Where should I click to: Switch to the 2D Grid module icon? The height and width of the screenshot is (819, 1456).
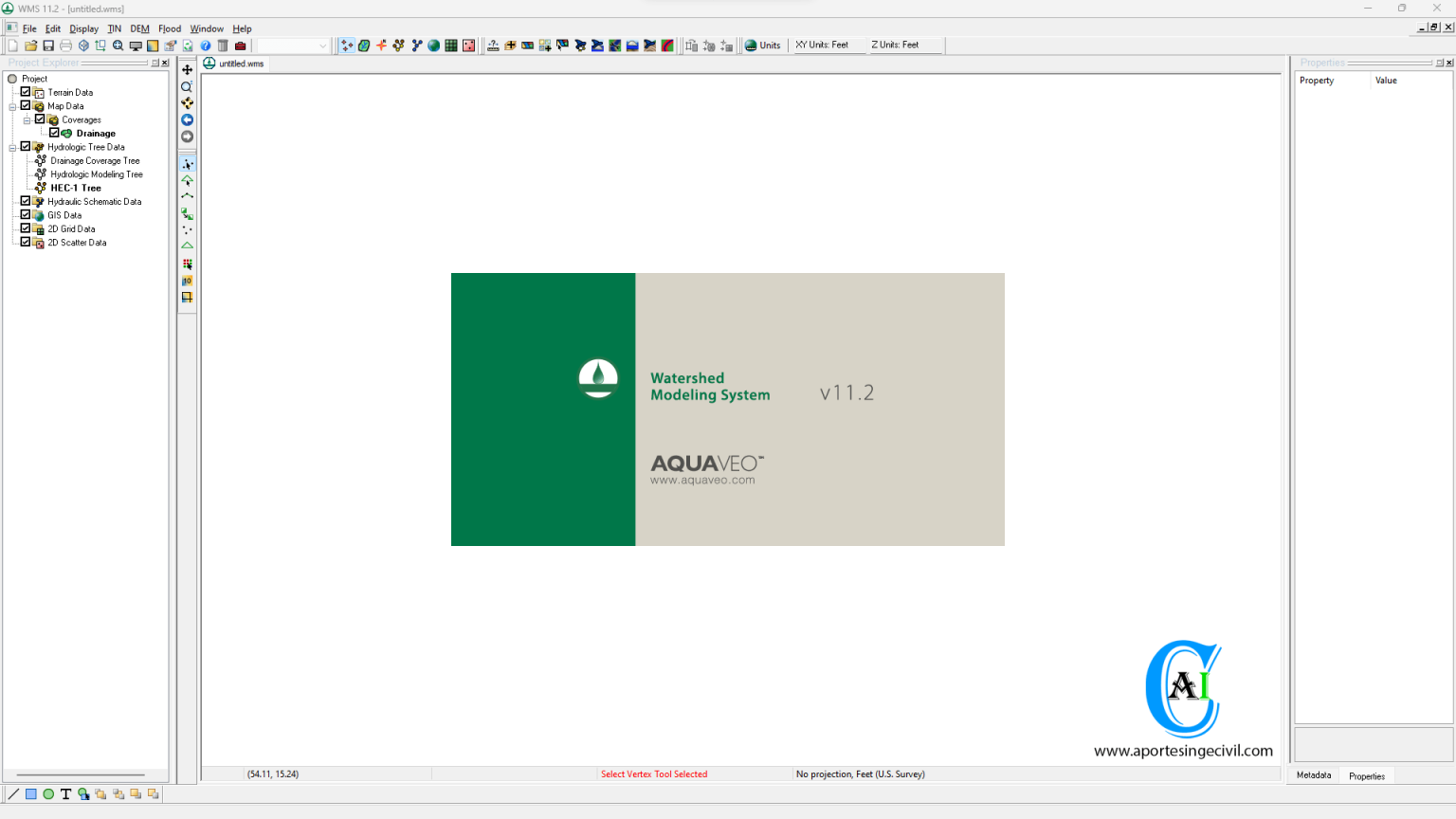pyautogui.click(x=451, y=45)
